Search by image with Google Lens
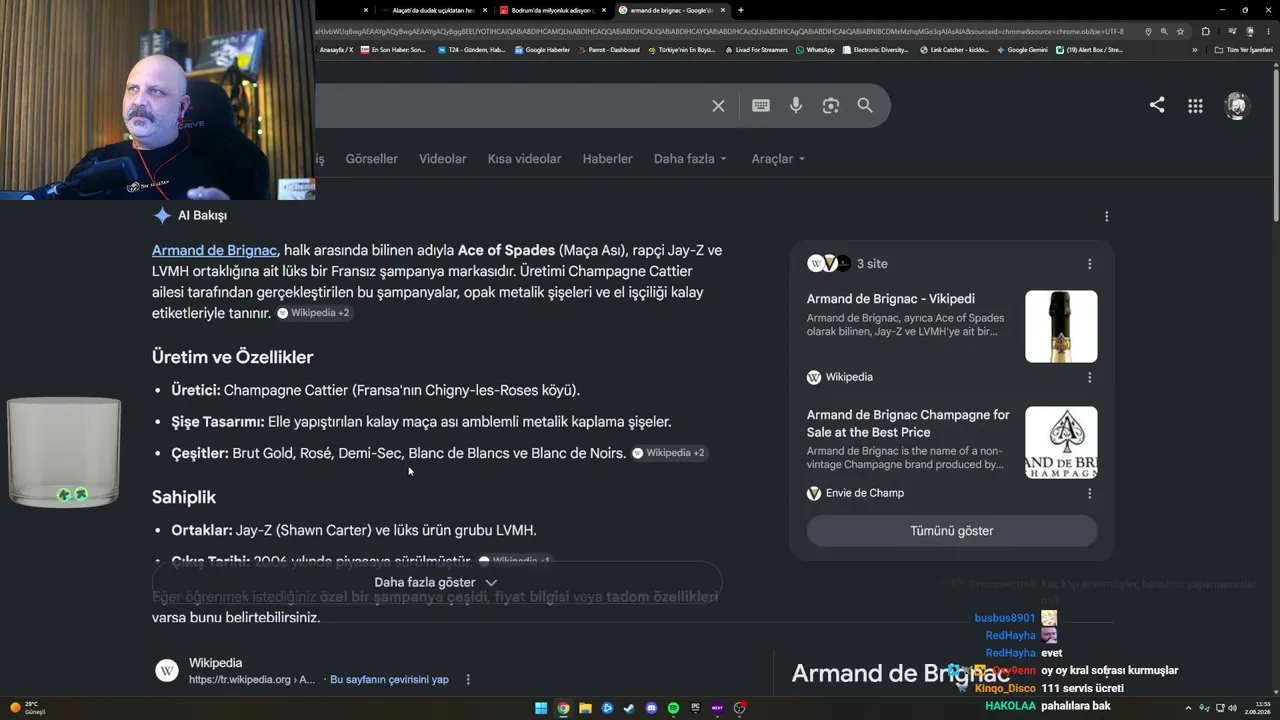Image resolution: width=1280 pixels, height=720 pixels. [x=831, y=106]
